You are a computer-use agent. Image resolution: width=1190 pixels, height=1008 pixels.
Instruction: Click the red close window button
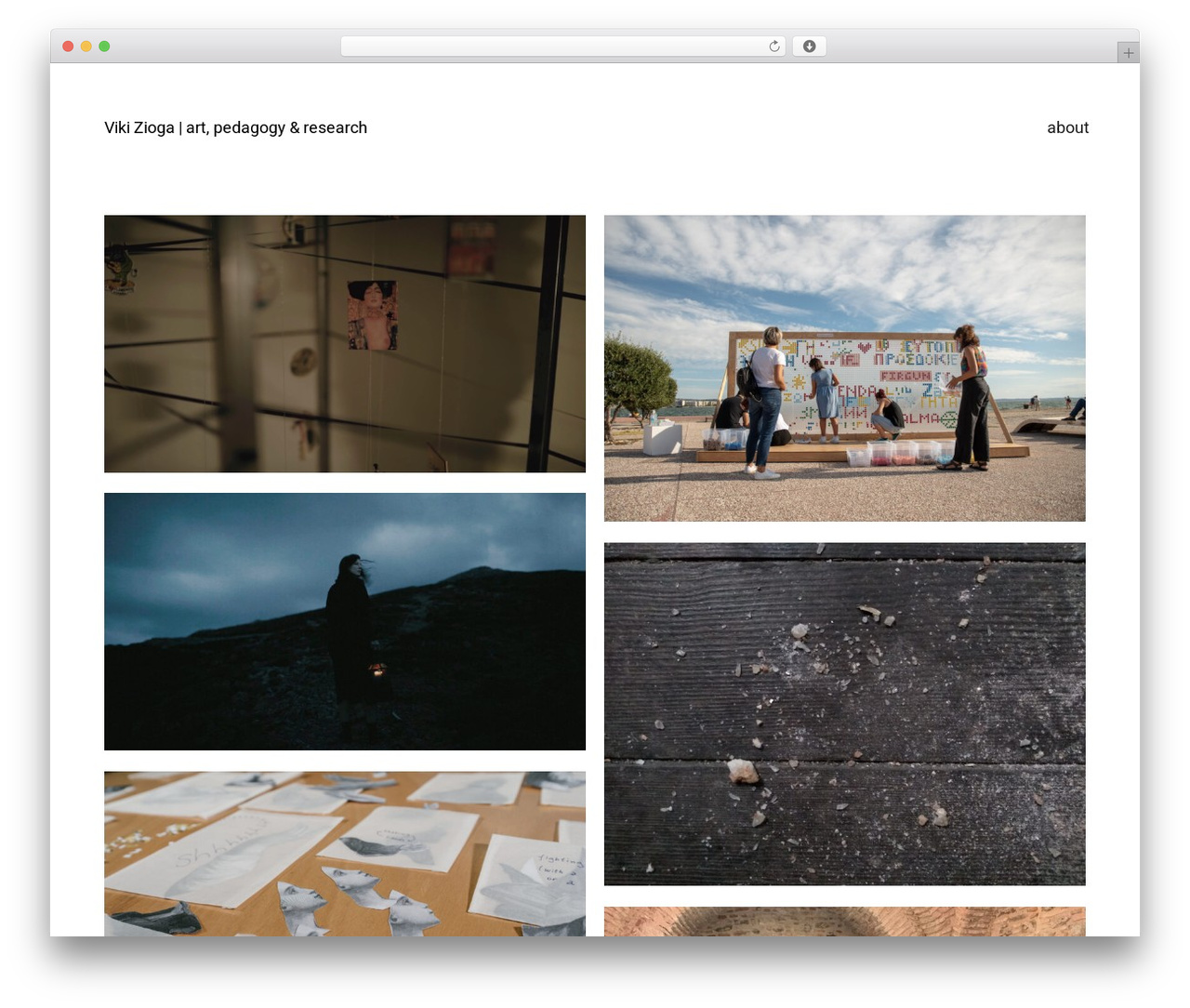(x=68, y=46)
